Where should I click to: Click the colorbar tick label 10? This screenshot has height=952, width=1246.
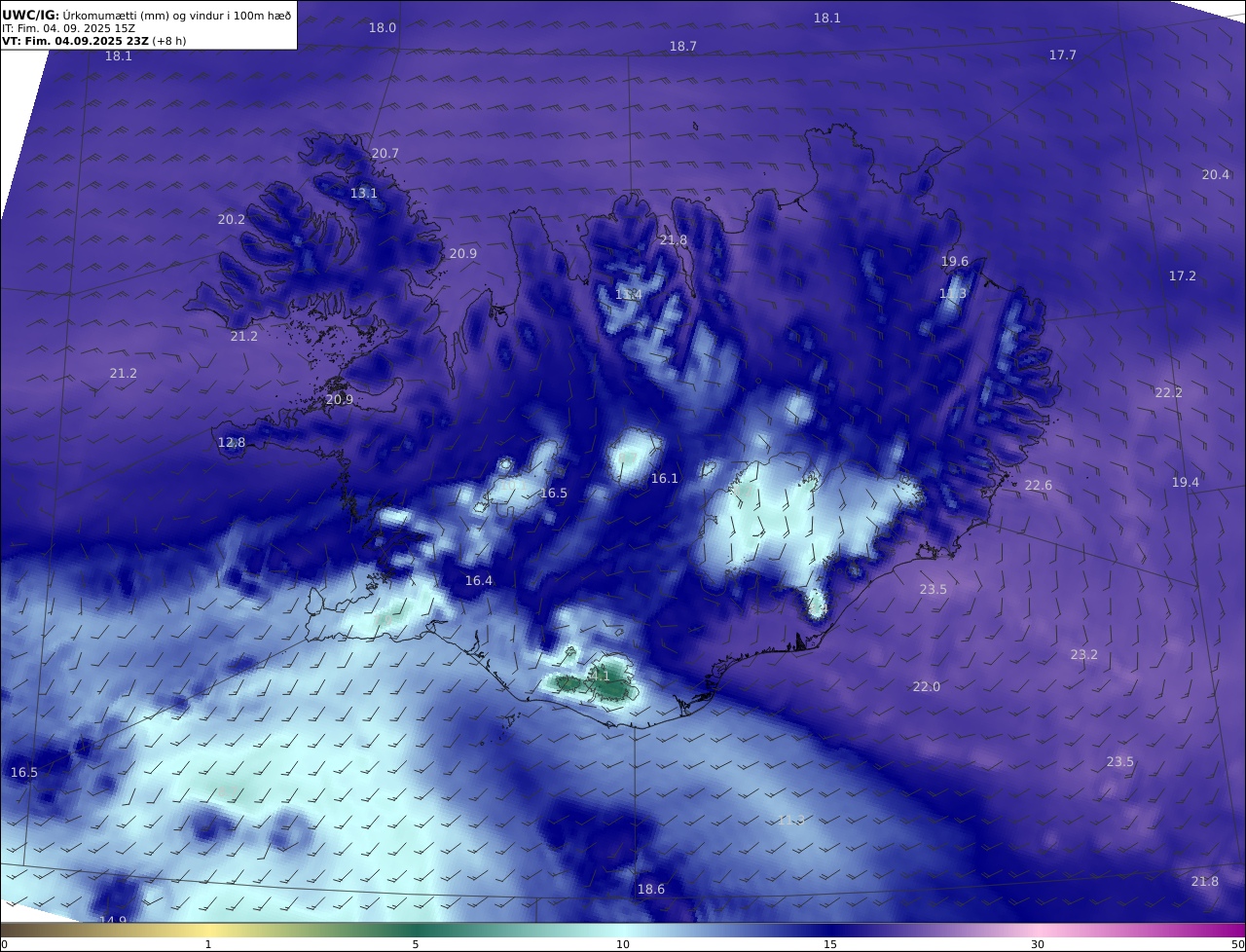623,944
